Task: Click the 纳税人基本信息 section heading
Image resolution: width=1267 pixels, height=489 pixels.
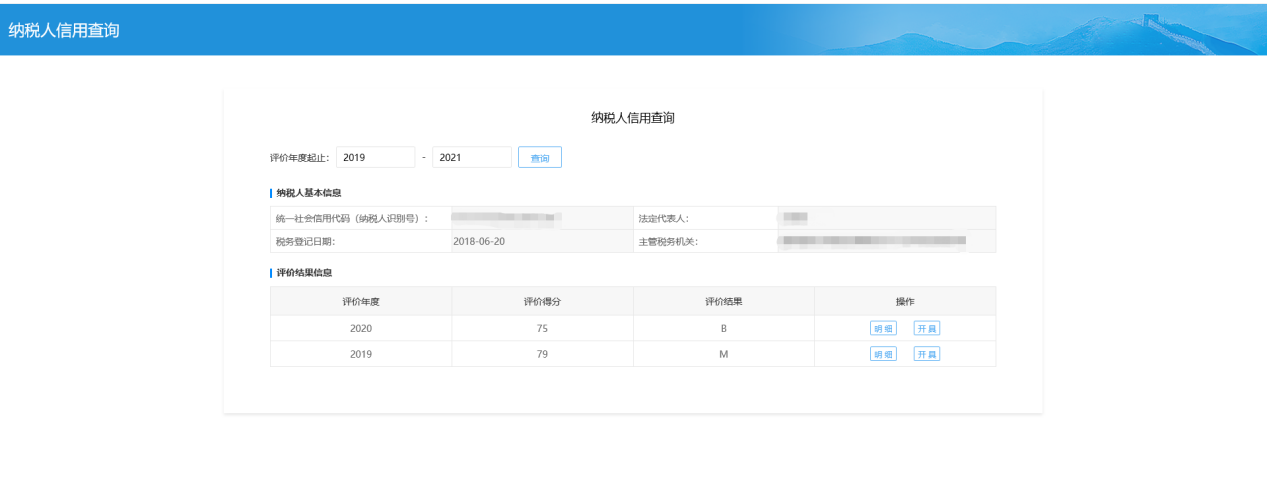Action: [310, 192]
